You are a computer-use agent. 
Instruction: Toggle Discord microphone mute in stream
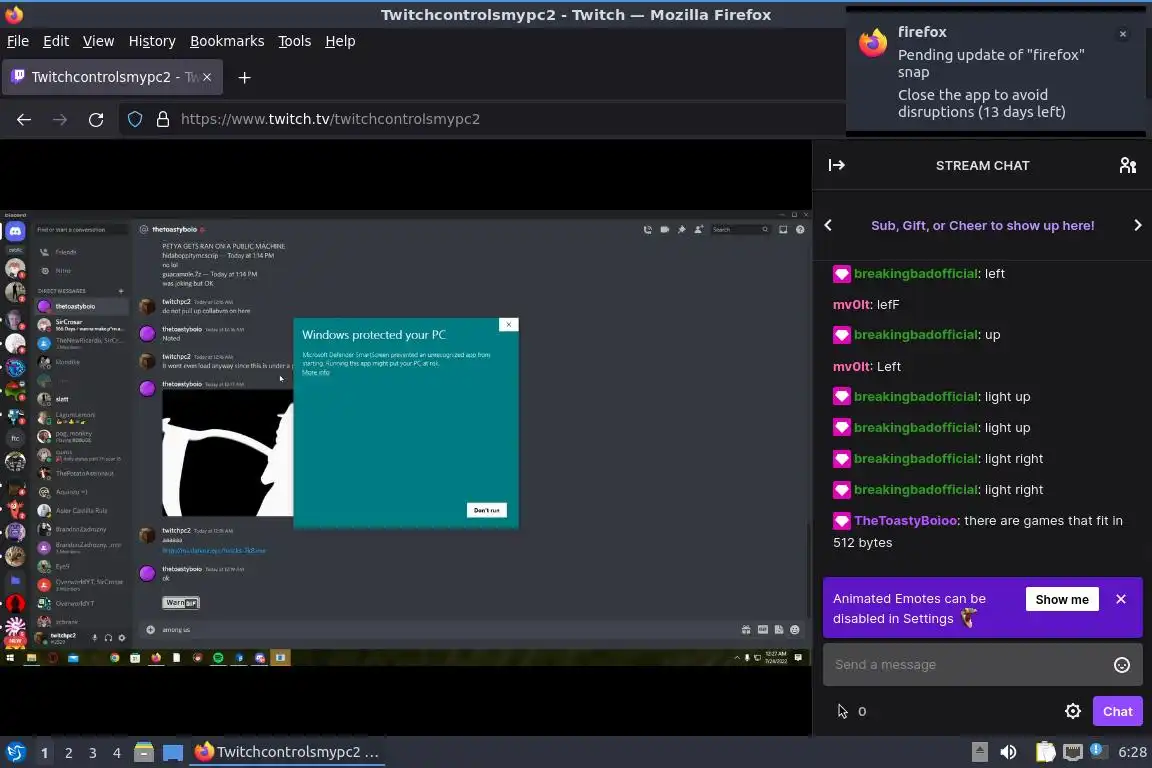(x=95, y=637)
